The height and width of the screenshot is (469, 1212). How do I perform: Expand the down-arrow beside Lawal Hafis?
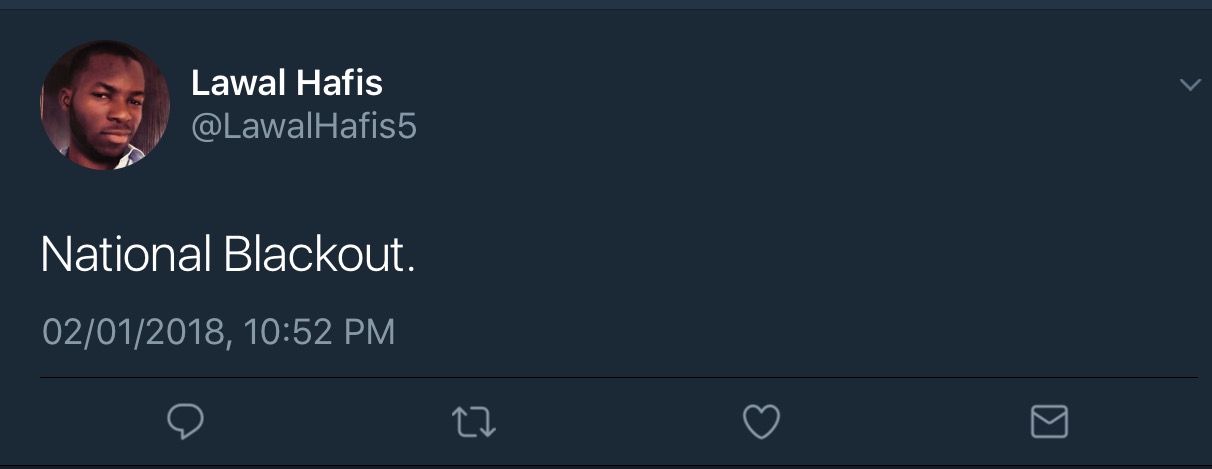(x=1190, y=85)
